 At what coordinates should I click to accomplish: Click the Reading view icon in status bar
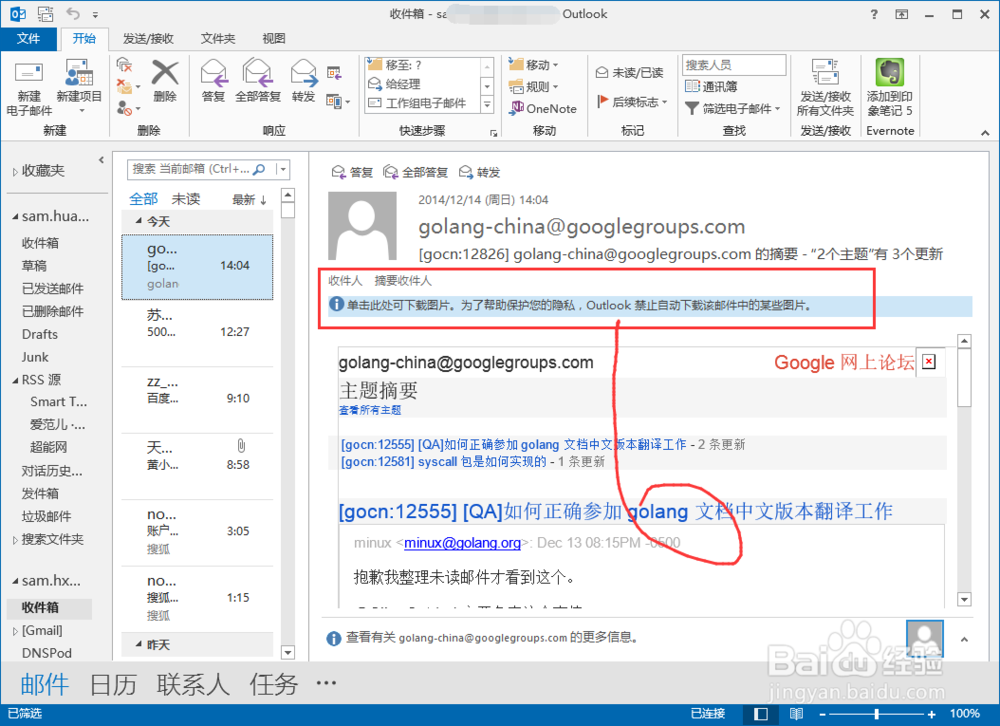[x=797, y=714]
